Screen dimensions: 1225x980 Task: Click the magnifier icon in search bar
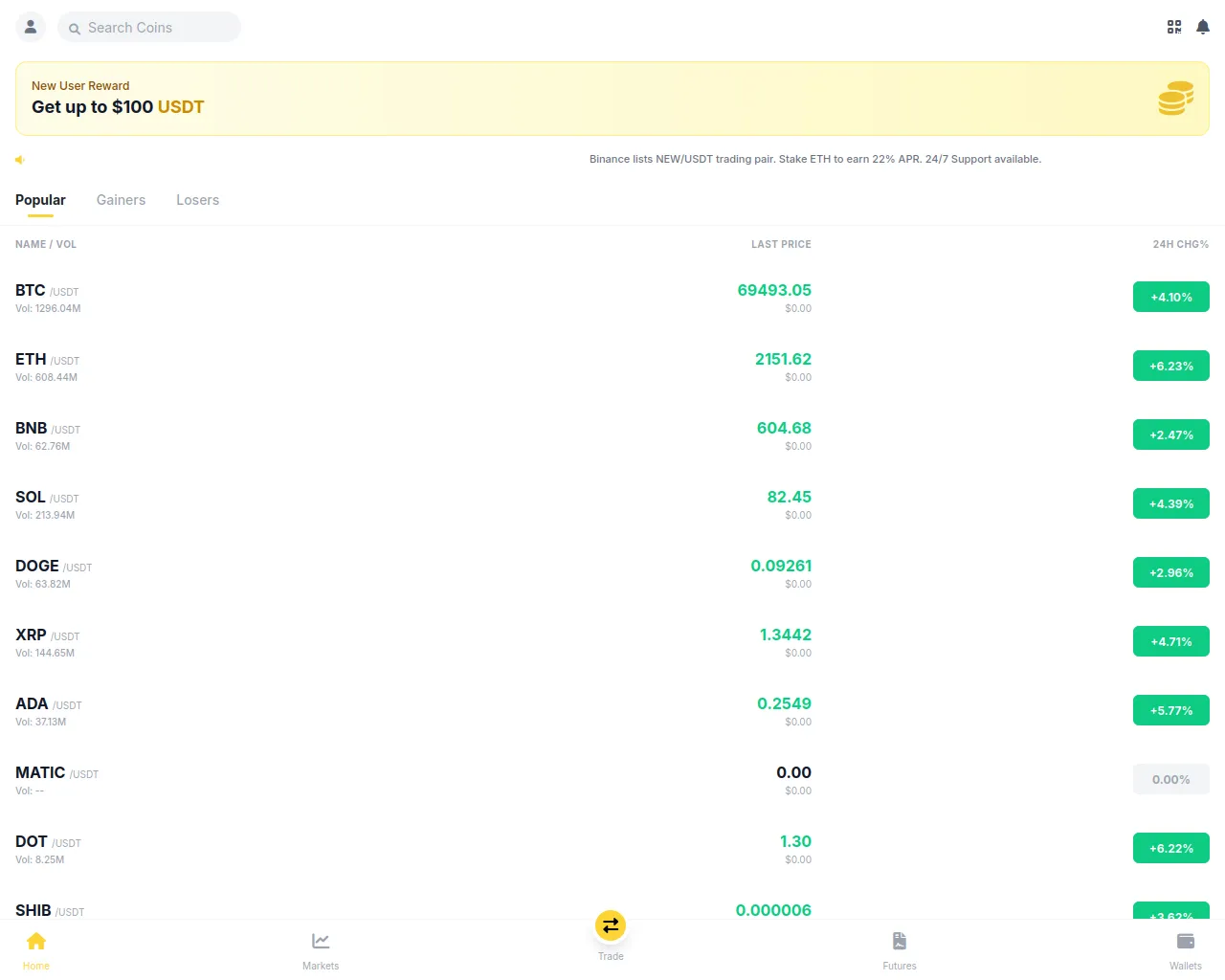tap(75, 29)
